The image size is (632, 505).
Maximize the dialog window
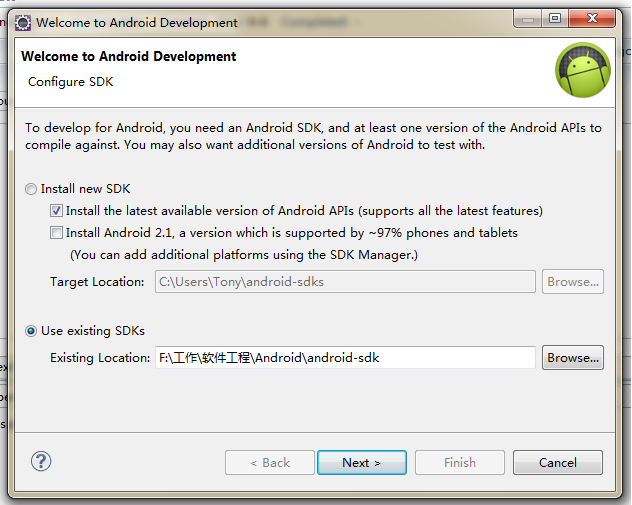pos(555,18)
